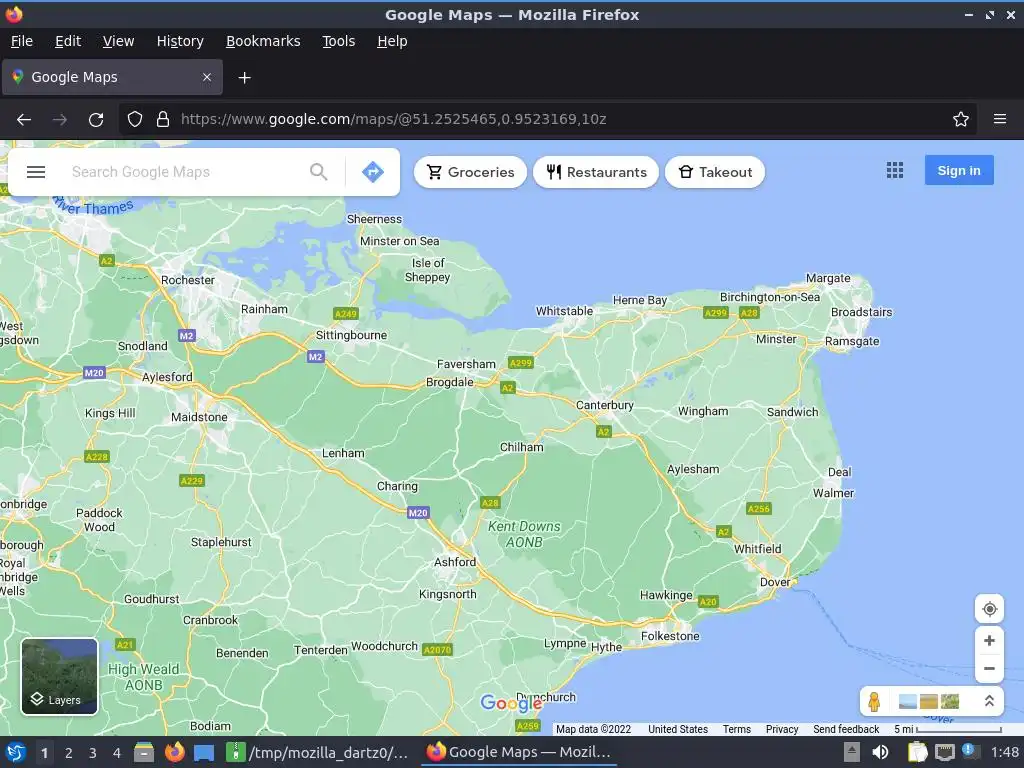Click the Search Google Maps field
The height and width of the screenshot is (768, 1024).
click(x=185, y=172)
